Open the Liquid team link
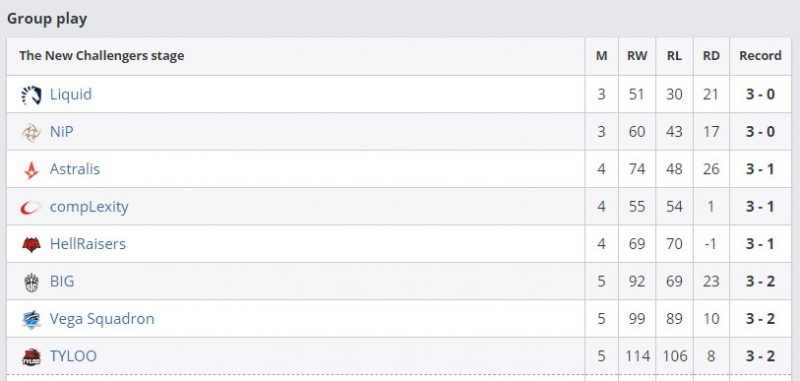Viewport: 800px width, 381px height. click(x=70, y=94)
